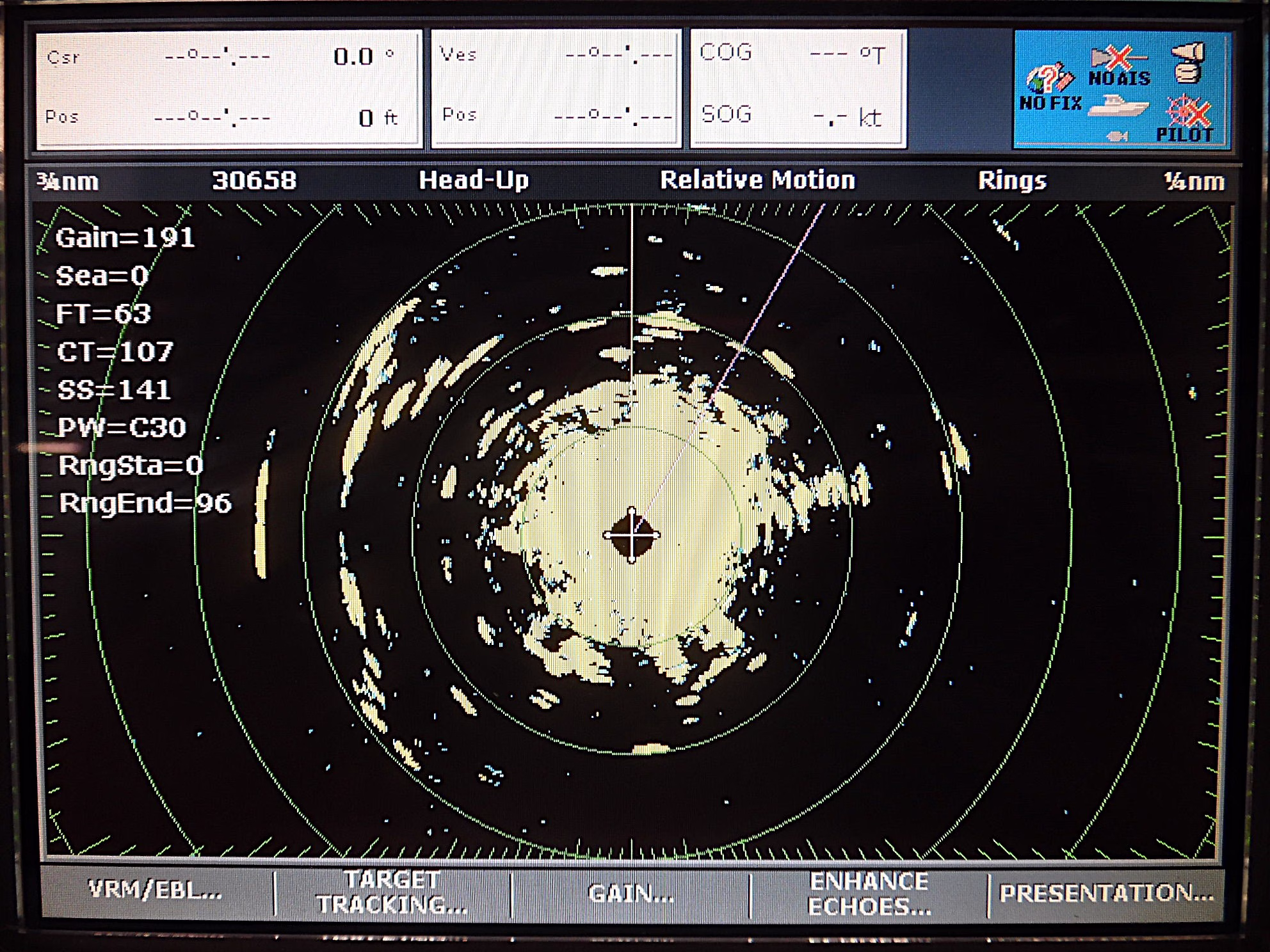Click the 0.0 ° cursor bearing value

point(364,56)
